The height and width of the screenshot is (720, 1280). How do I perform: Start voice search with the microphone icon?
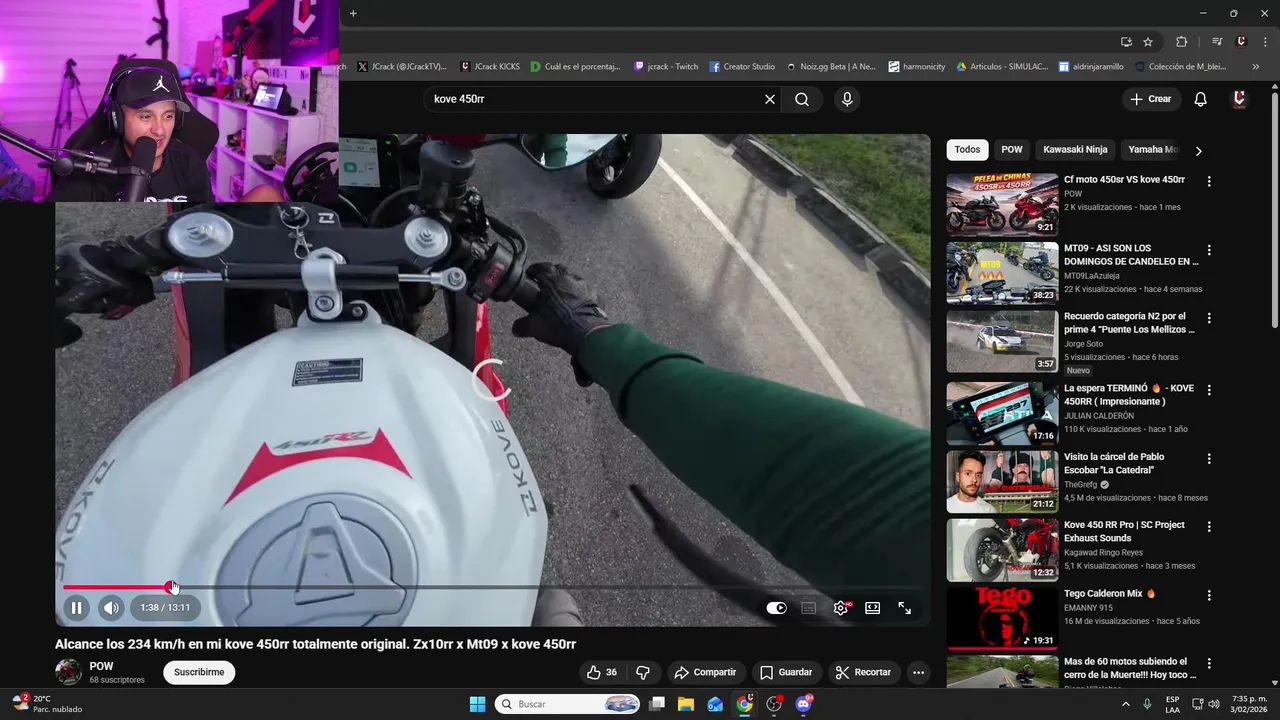847,99
